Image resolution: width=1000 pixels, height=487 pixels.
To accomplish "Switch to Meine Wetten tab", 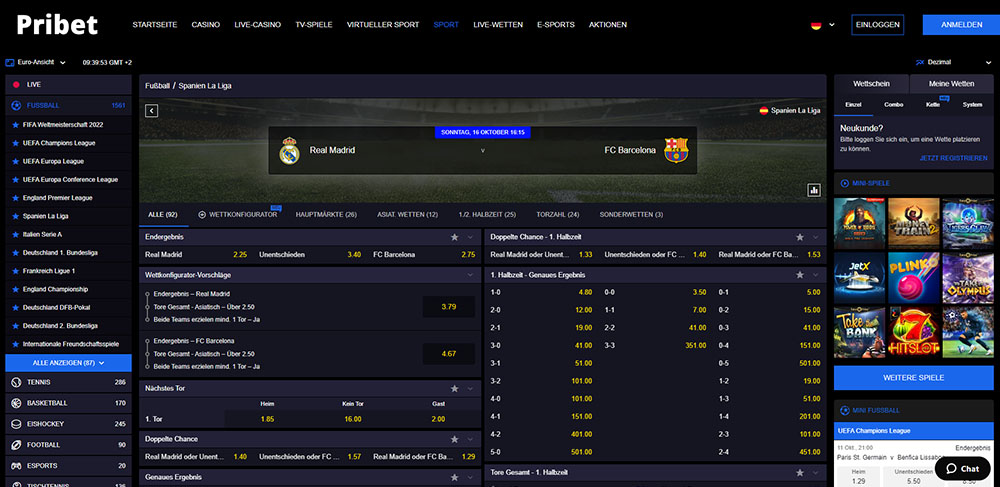I will [951, 84].
